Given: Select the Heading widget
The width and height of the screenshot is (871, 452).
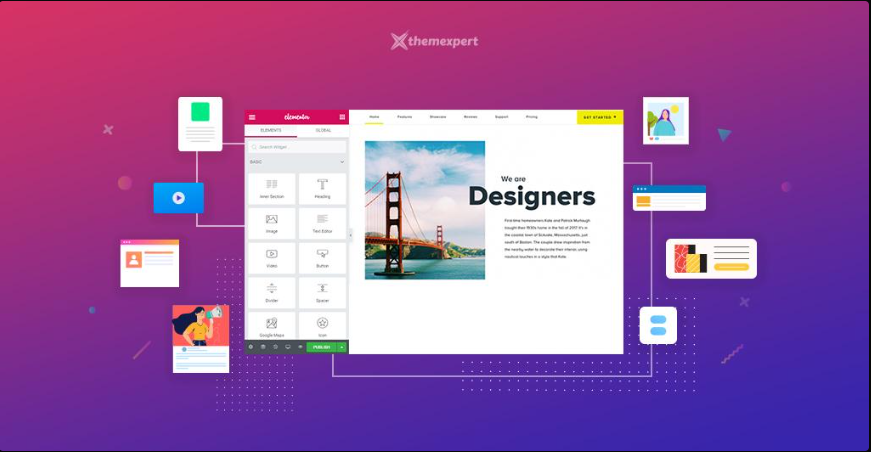Looking at the screenshot, I should pyautogui.click(x=322, y=188).
